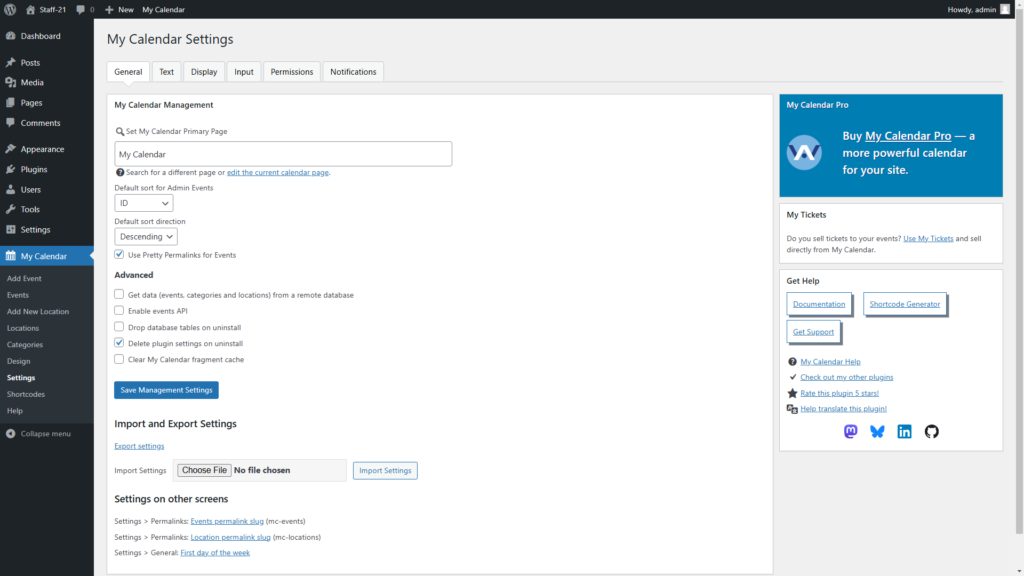Disable Use Pretty Permalinks for Events
Image resolution: width=1024 pixels, height=576 pixels.
pos(120,255)
